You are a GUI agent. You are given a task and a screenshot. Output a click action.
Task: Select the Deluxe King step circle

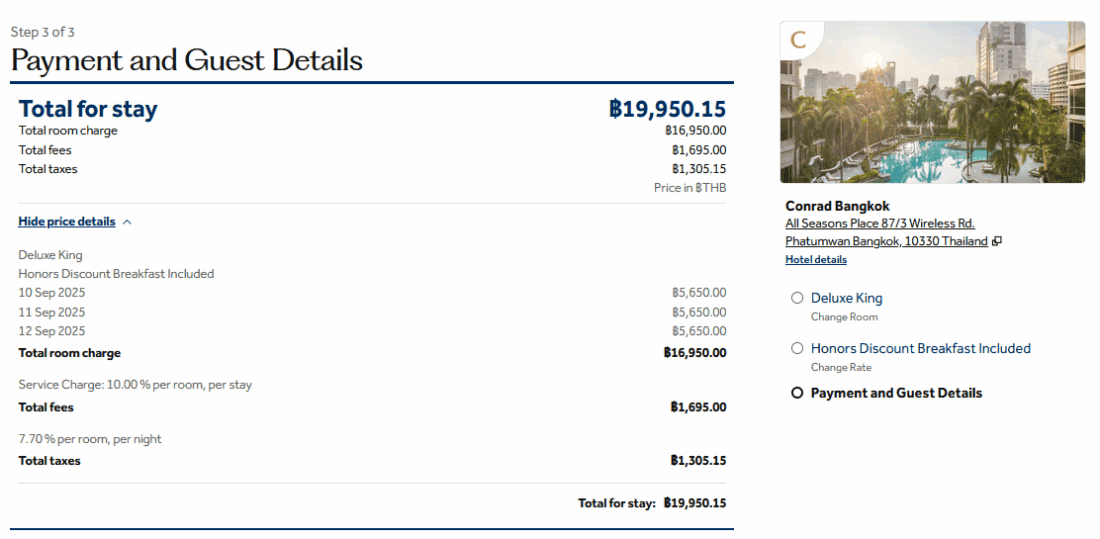(797, 298)
